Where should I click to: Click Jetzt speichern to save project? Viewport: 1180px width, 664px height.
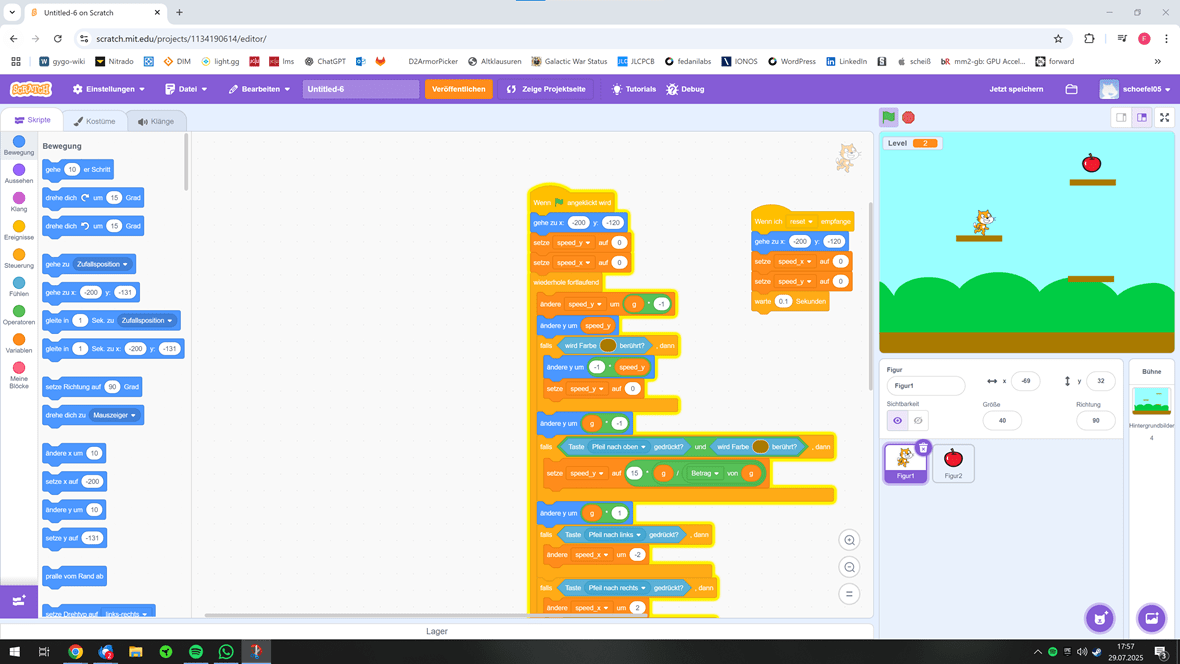tap(1016, 89)
